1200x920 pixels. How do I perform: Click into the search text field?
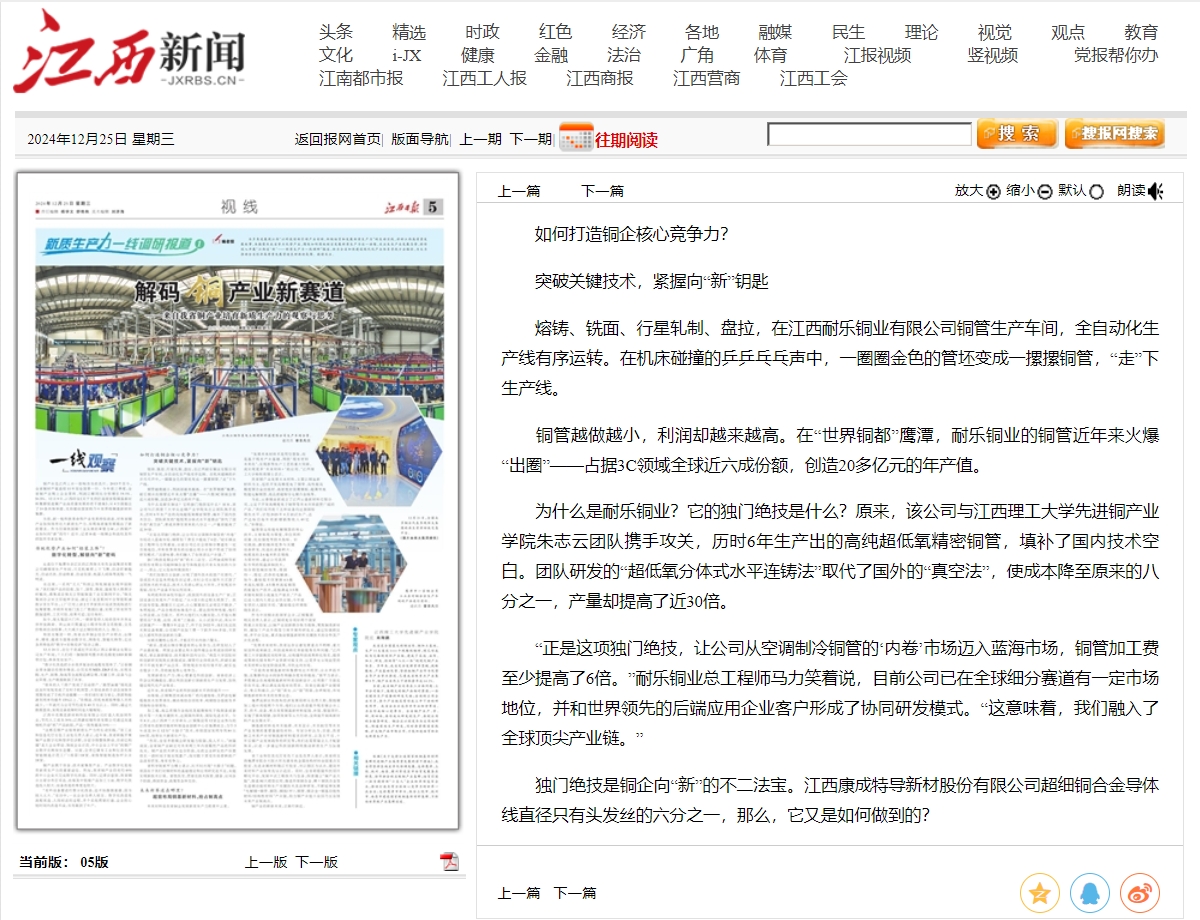tap(868, 134)
